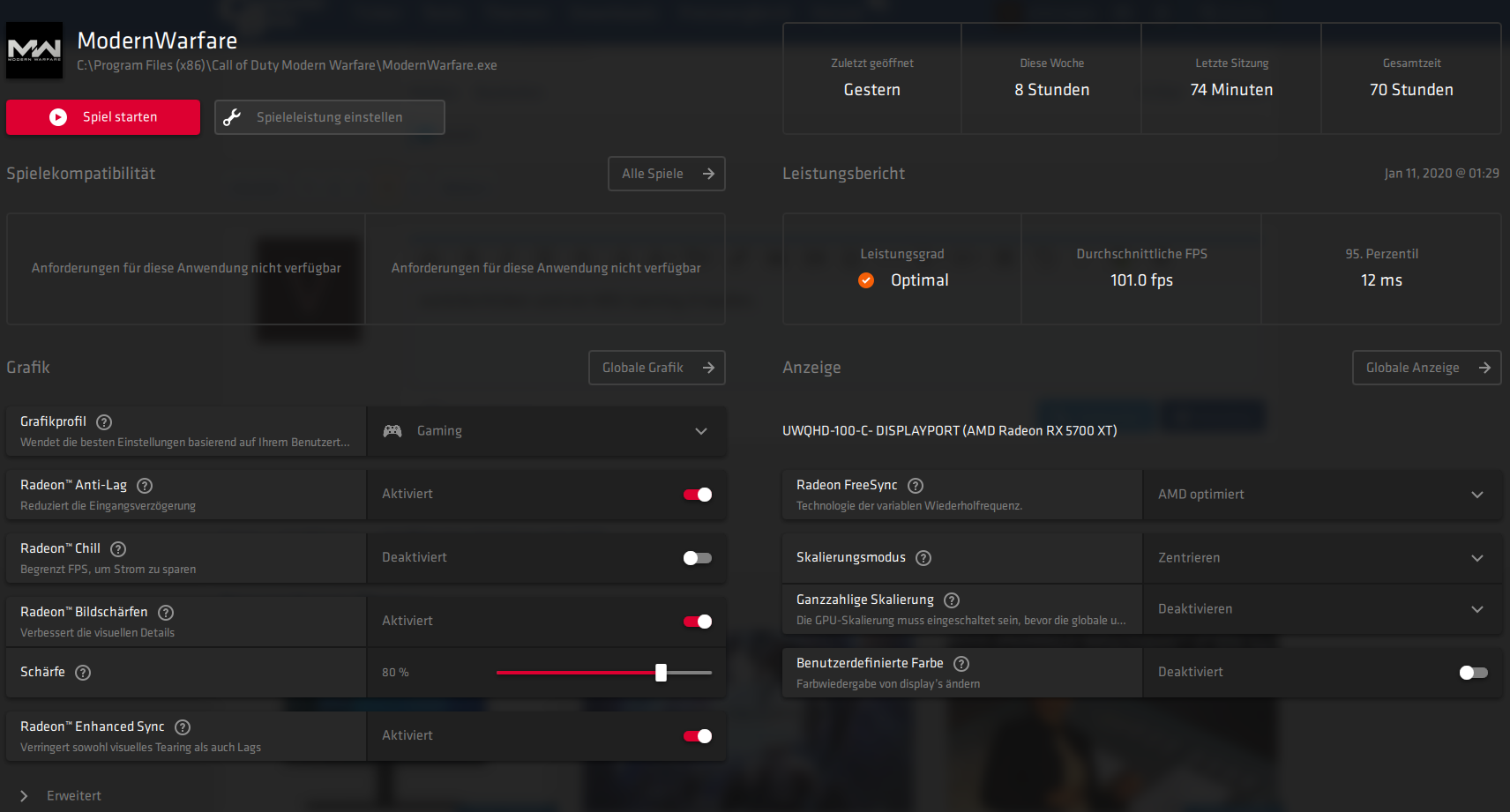The height and width of the screenshot is (812, 1510).
Task: Expand the Erweitert section
Action: 60,796
